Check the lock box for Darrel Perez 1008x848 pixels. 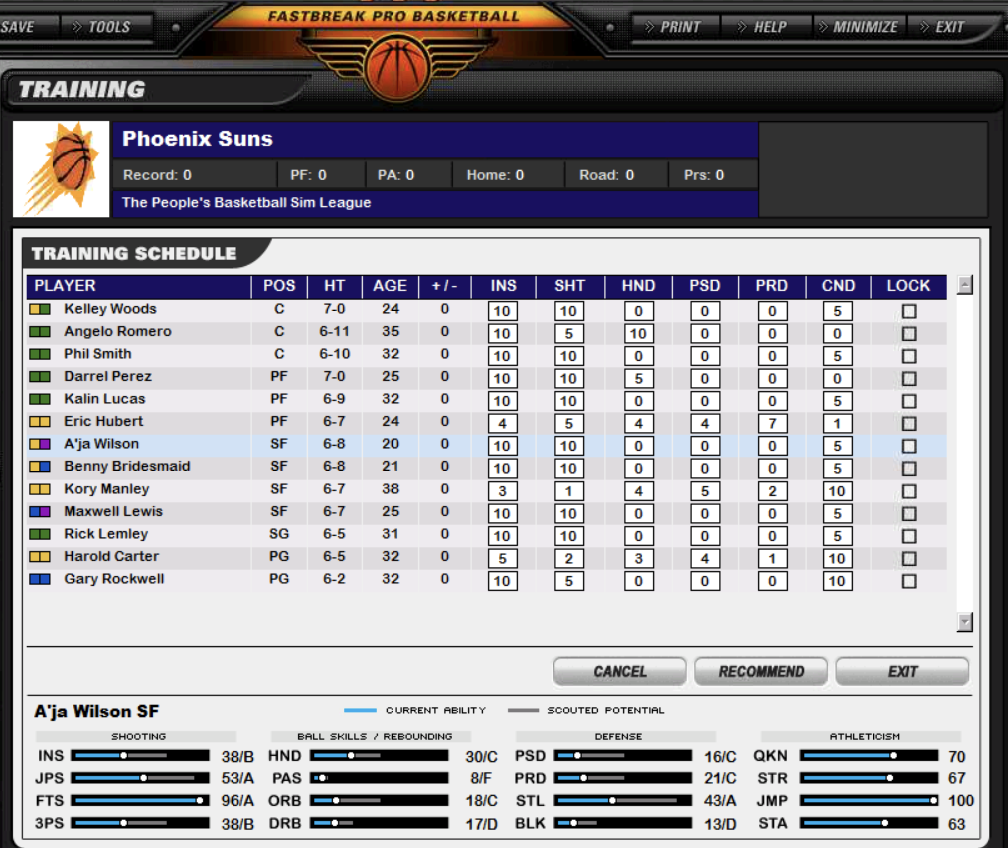click(908, 379)
